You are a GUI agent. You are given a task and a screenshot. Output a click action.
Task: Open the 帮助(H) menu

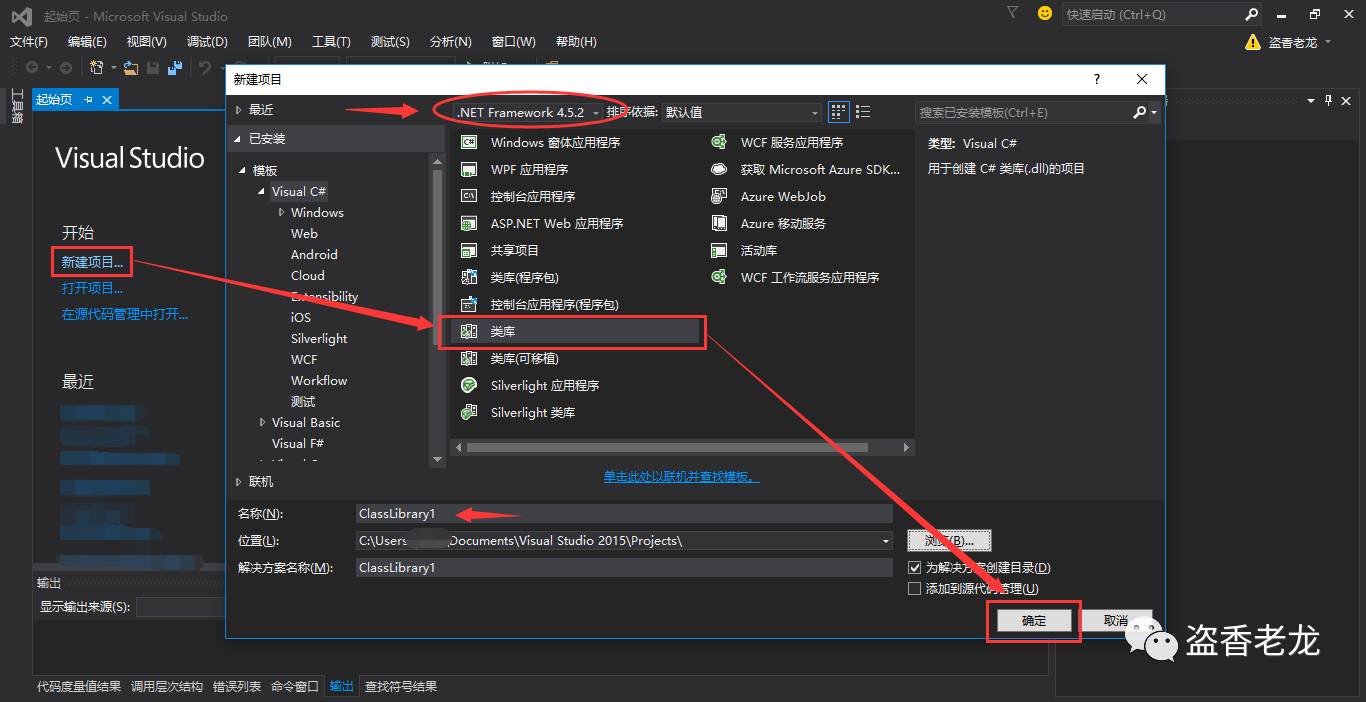[x=575, y=42]
